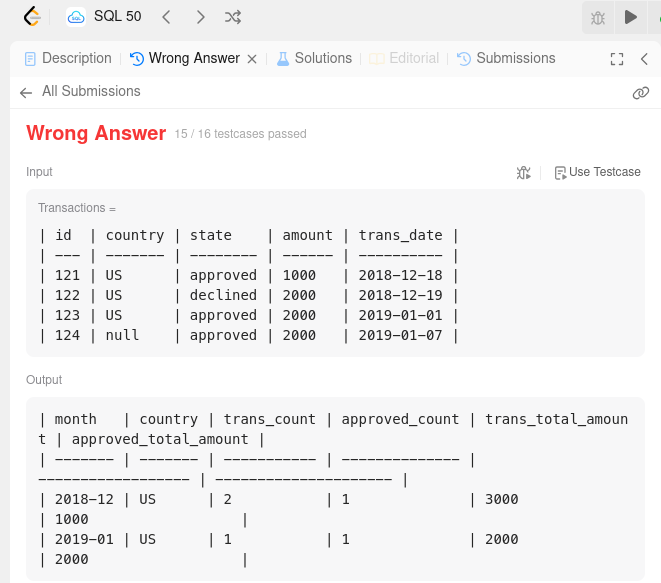
Task: Click the Wrong Answer heading
Action: [96, 133]
